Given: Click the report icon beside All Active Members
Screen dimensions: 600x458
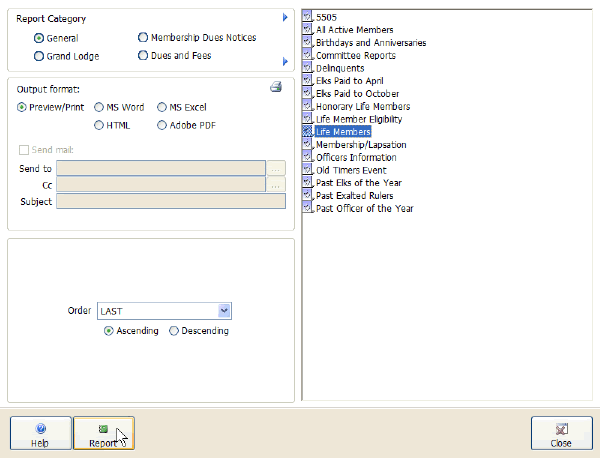Looking at the screenshot, I should pos(308,30).
